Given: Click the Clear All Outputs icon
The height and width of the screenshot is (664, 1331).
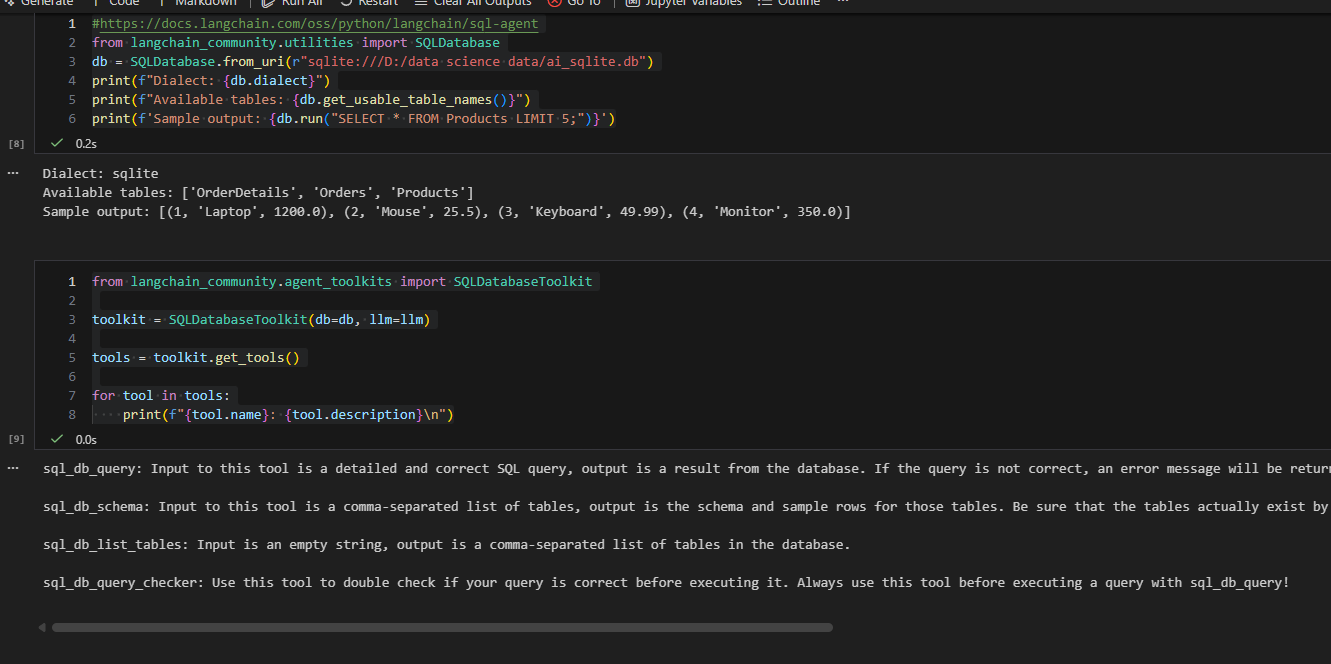Looking at the screenshot, I should click(421, 3).
